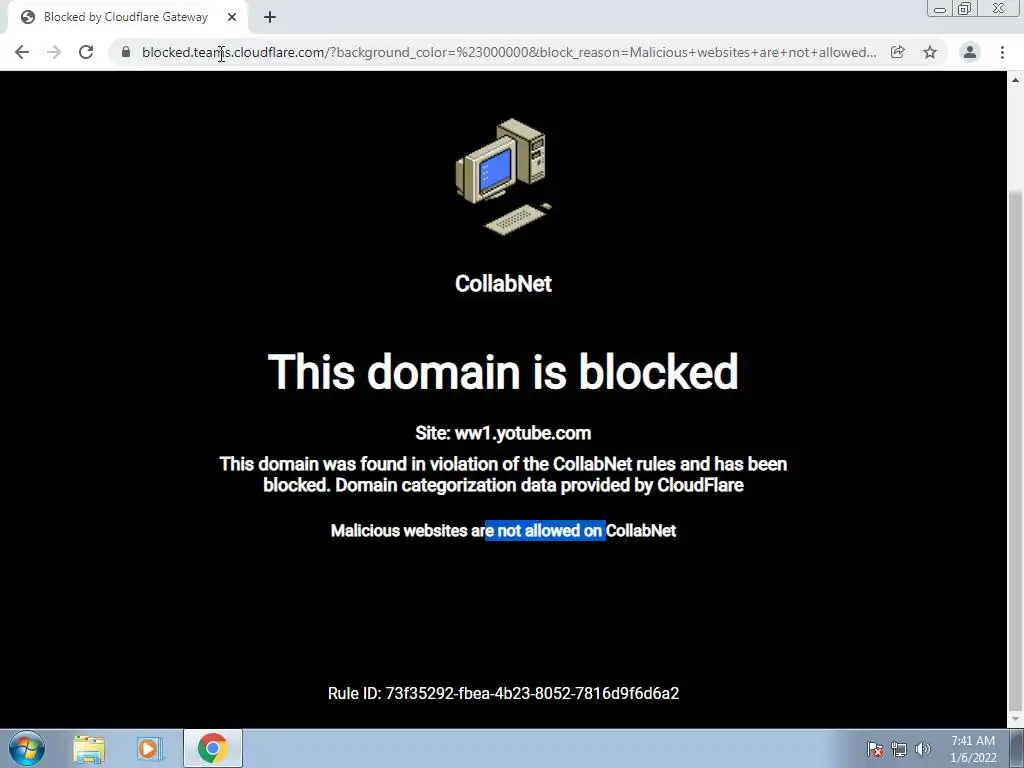Reload the blocked page
This screenshot has height=768, width=1024.
click(86, 52)
